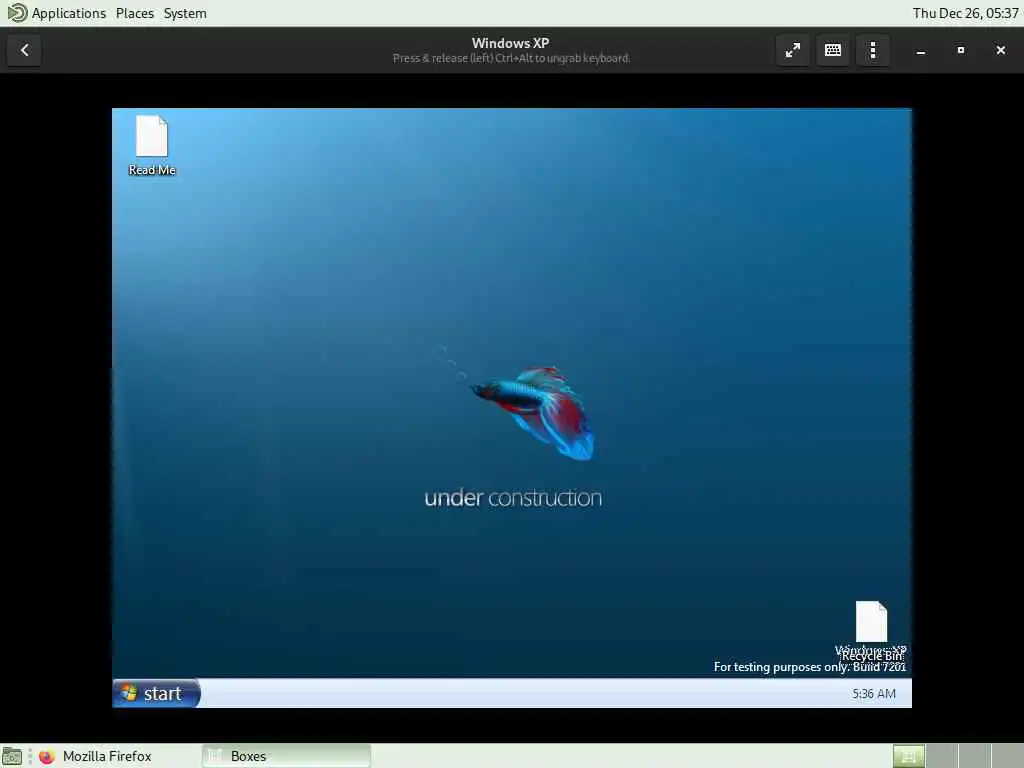Open the keyboard shortcuts button
Image resolution: width=1024 pixels, height=768 pixels.
point(833,50)
